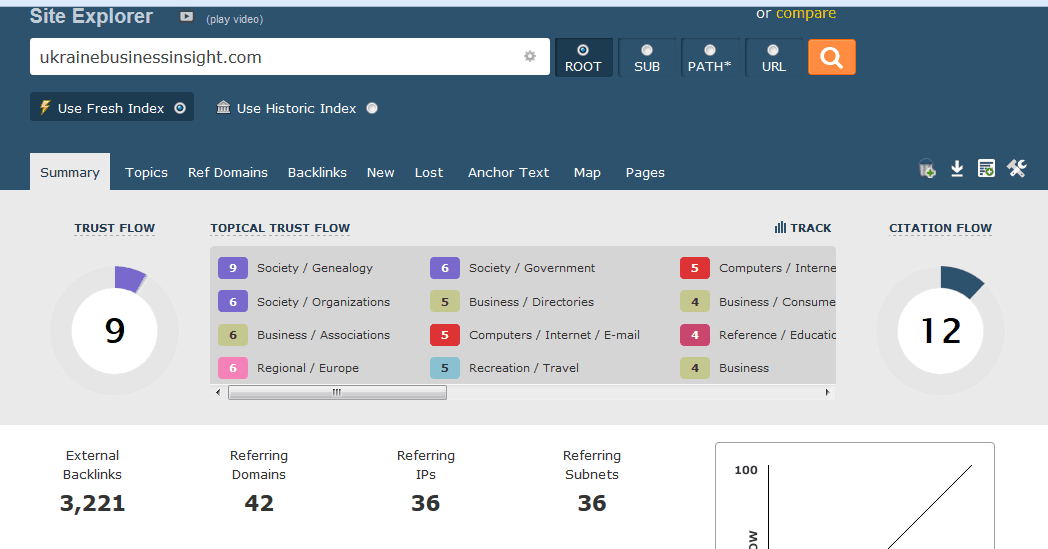Viewport: 1048px width, 549px height.
Task: Open the gear settings icon in search field
Action: (530, 56)
